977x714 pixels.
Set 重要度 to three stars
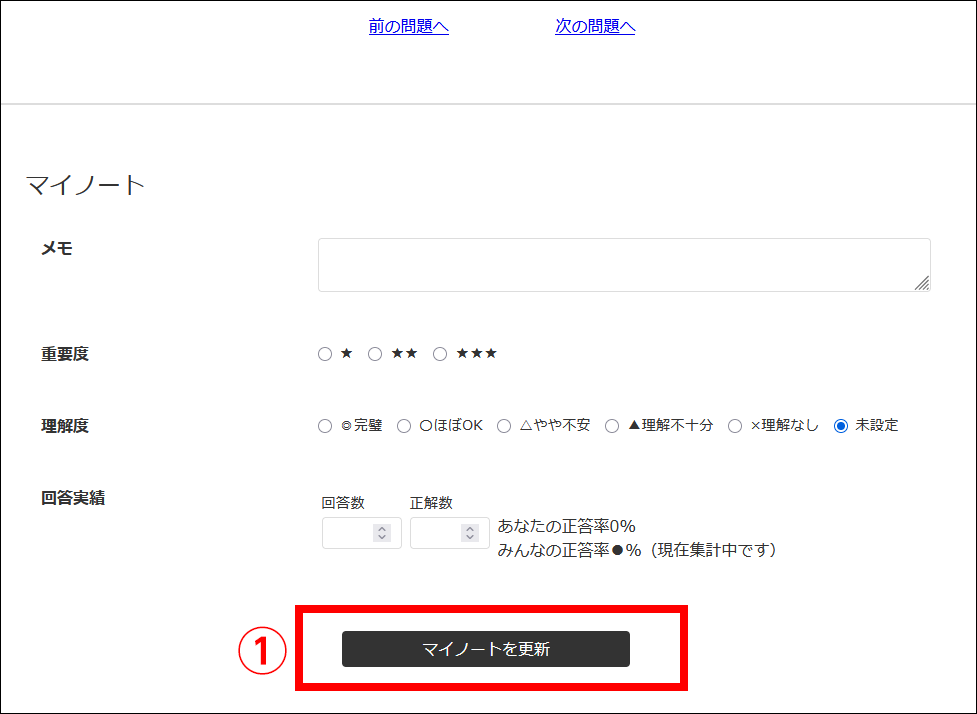tap(440, 354)
